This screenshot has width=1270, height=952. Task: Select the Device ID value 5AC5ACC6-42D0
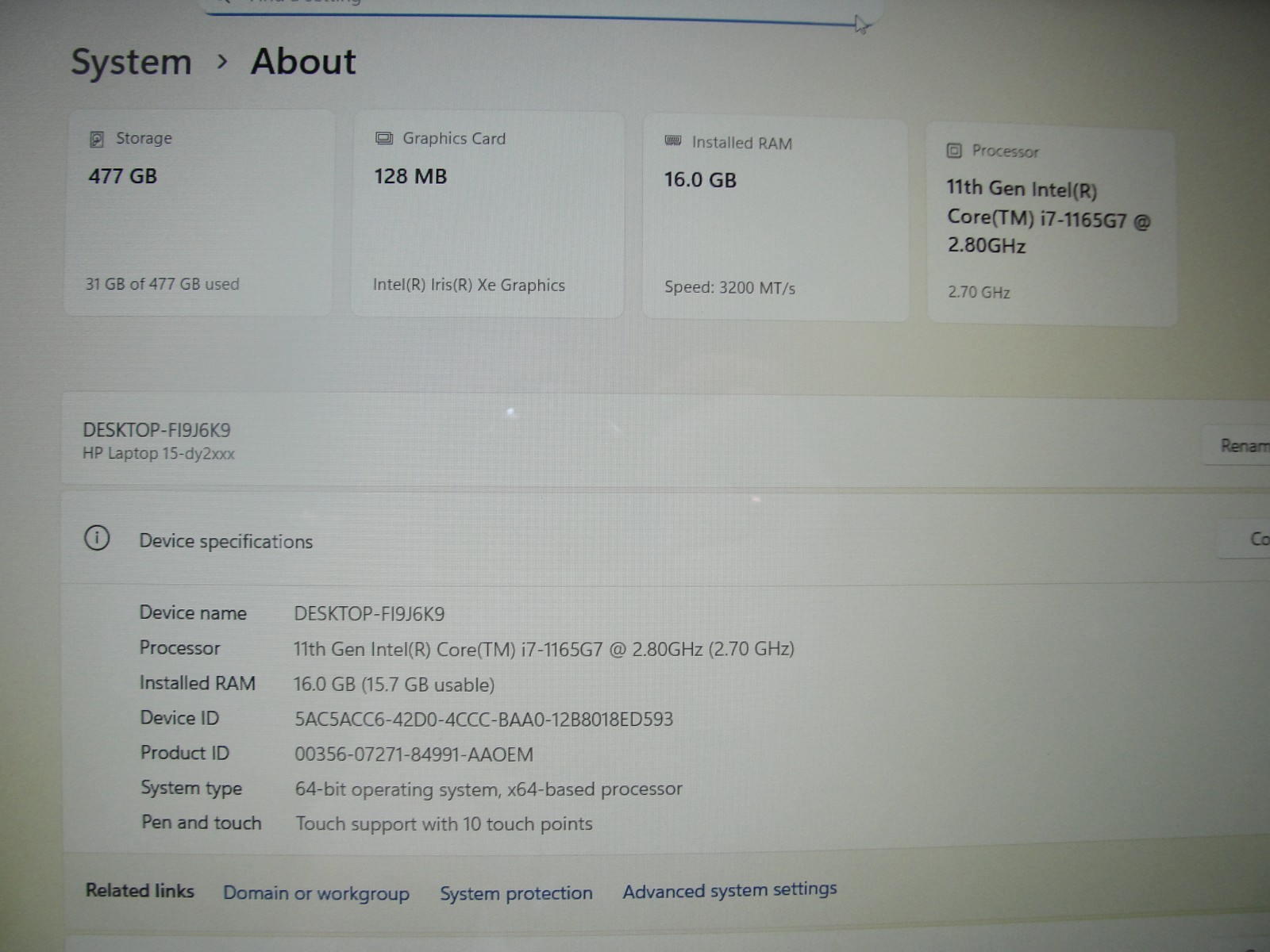[x=483, y=720]
